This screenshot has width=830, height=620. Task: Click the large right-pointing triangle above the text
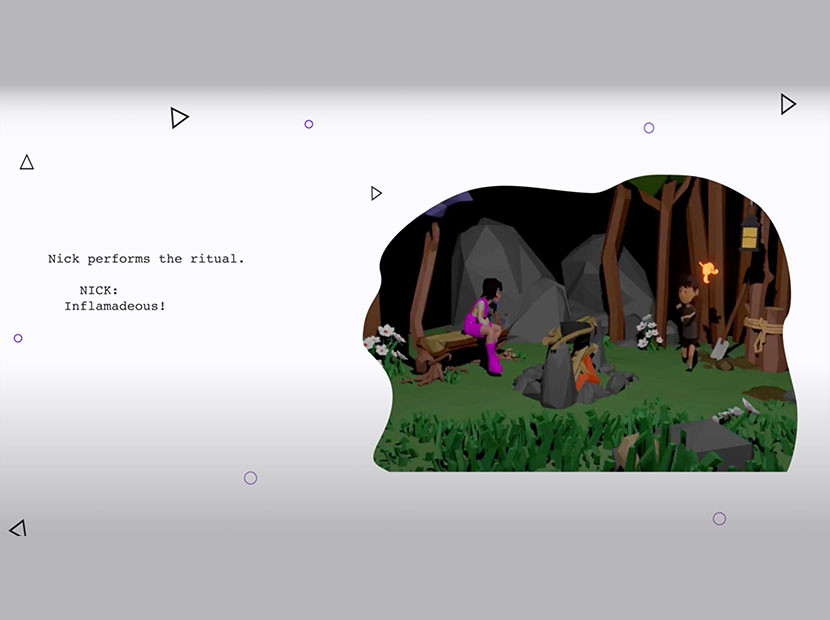click(x=179, y=118)
